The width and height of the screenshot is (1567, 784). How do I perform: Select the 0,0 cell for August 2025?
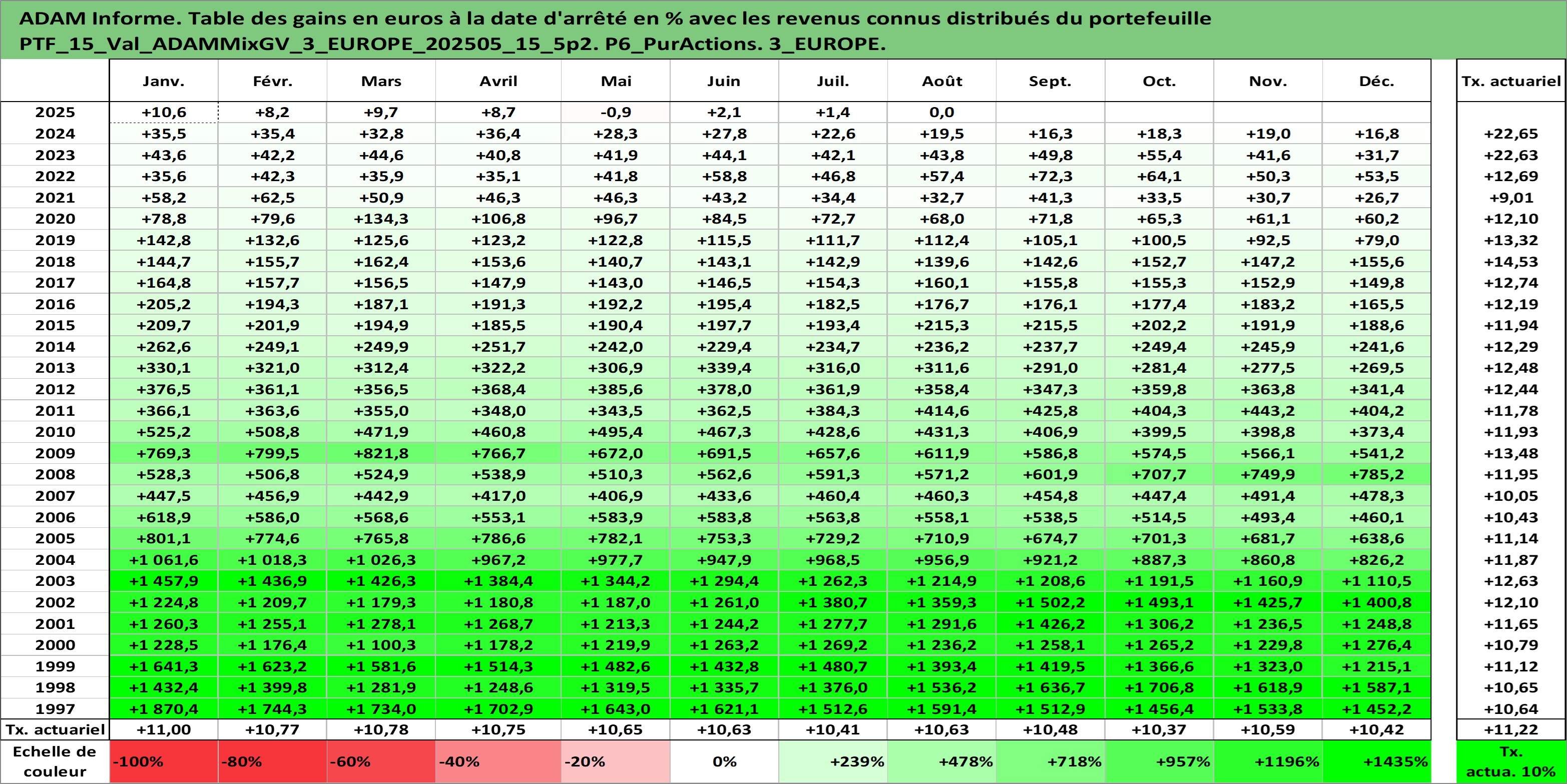942,113
